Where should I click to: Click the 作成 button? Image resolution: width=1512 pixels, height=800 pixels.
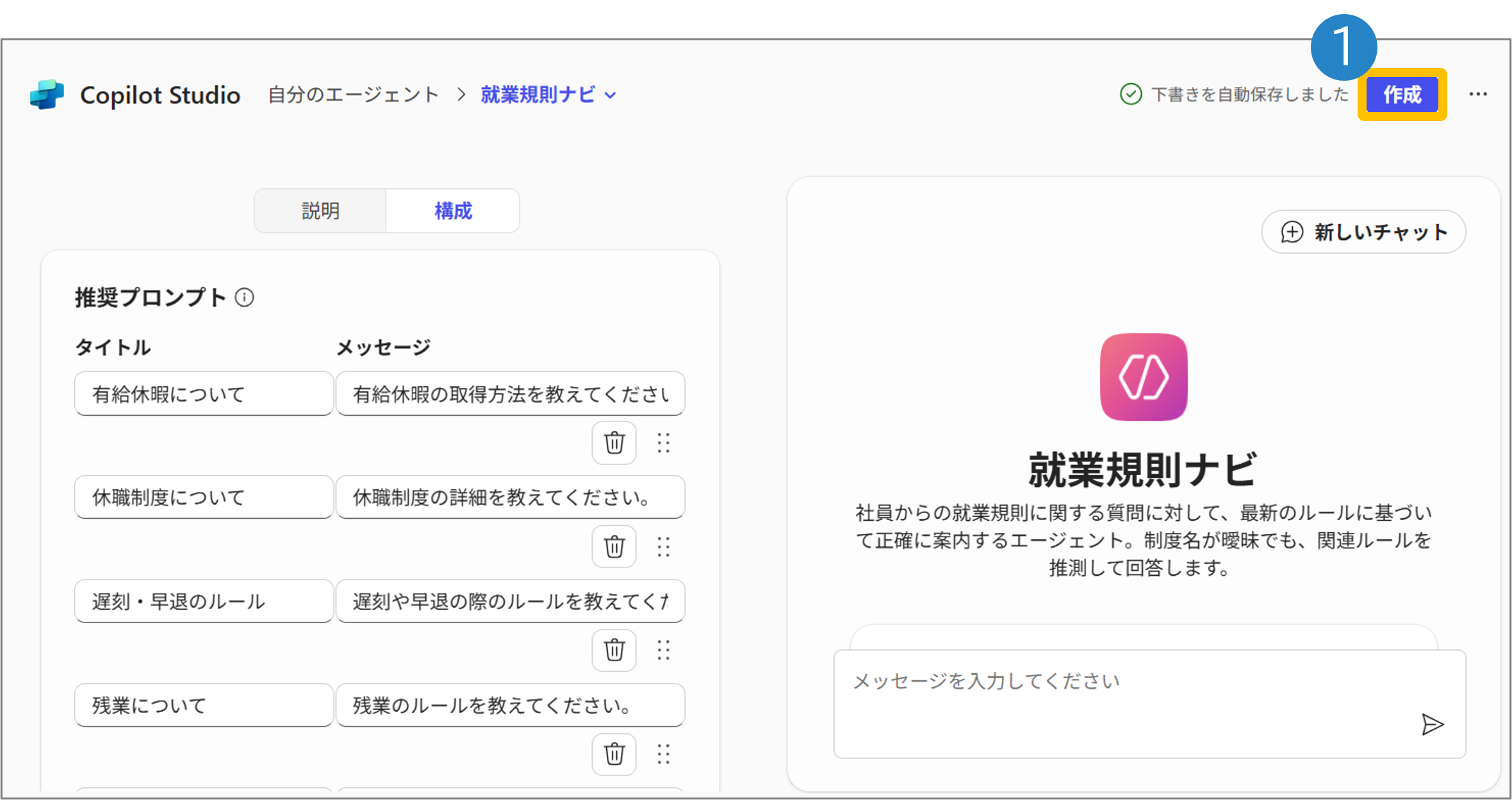pos(1402,95)
